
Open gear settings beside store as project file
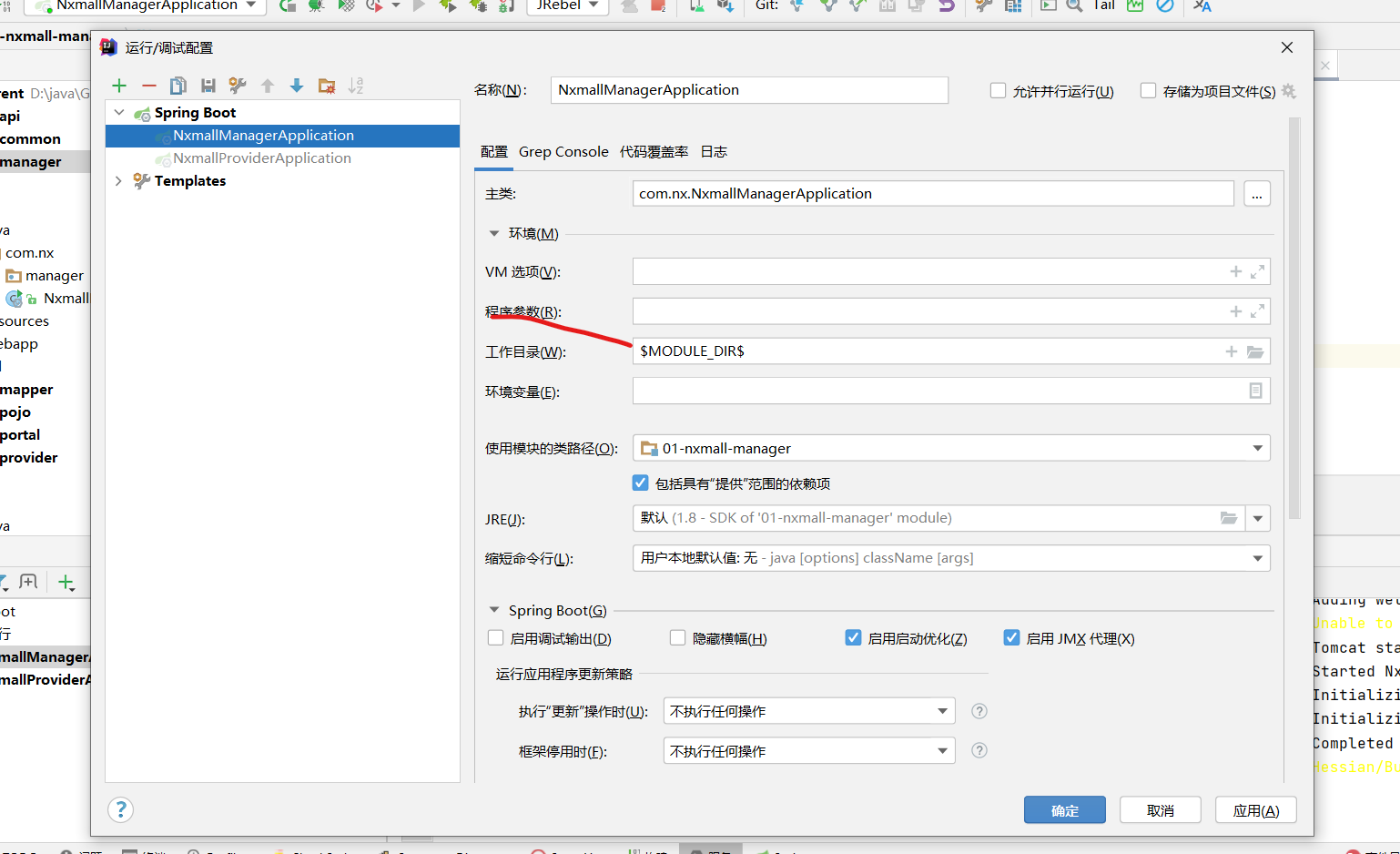[x=1289, y=91]
